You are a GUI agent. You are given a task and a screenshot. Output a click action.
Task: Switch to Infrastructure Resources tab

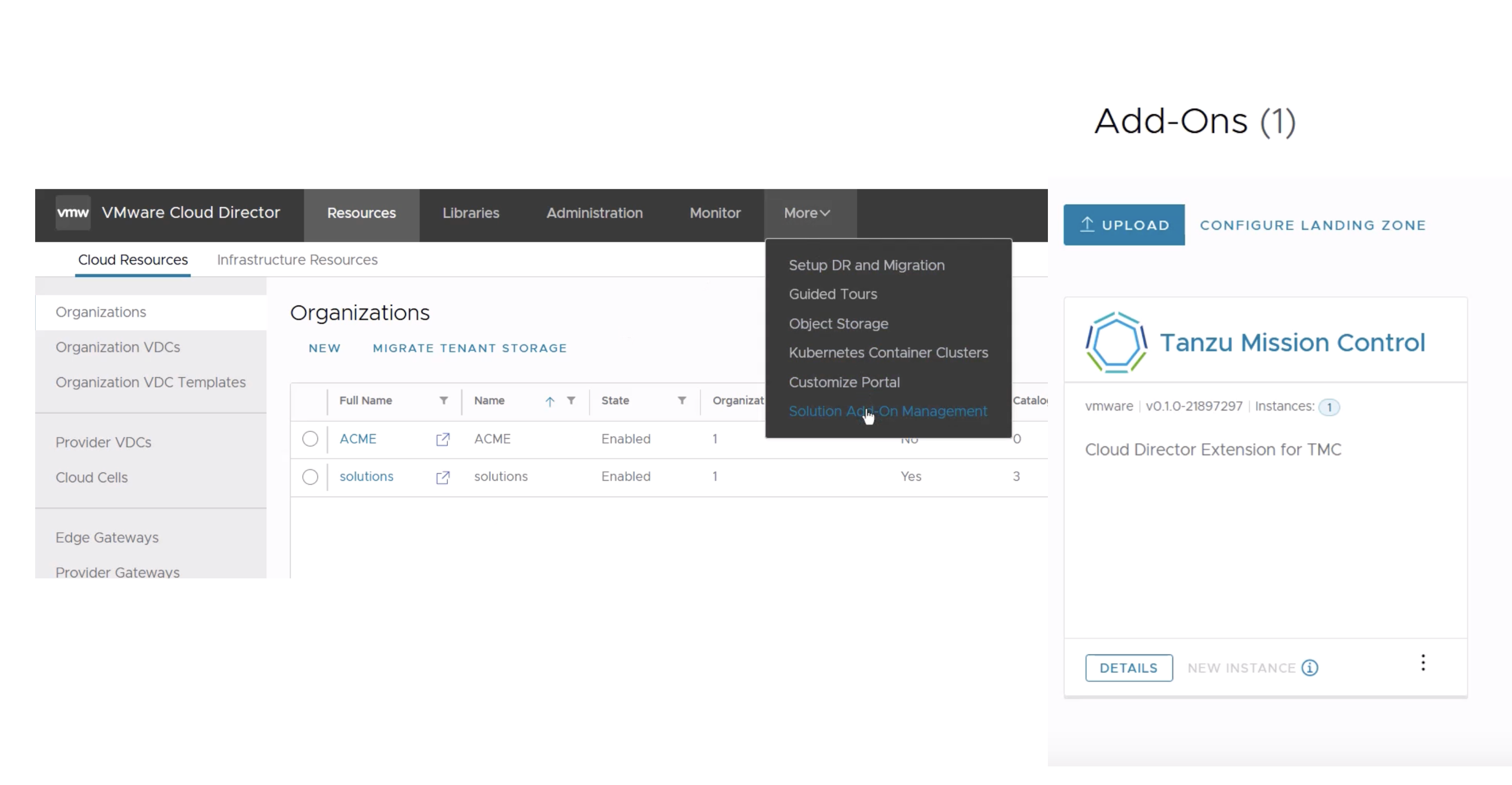point(297,260)
